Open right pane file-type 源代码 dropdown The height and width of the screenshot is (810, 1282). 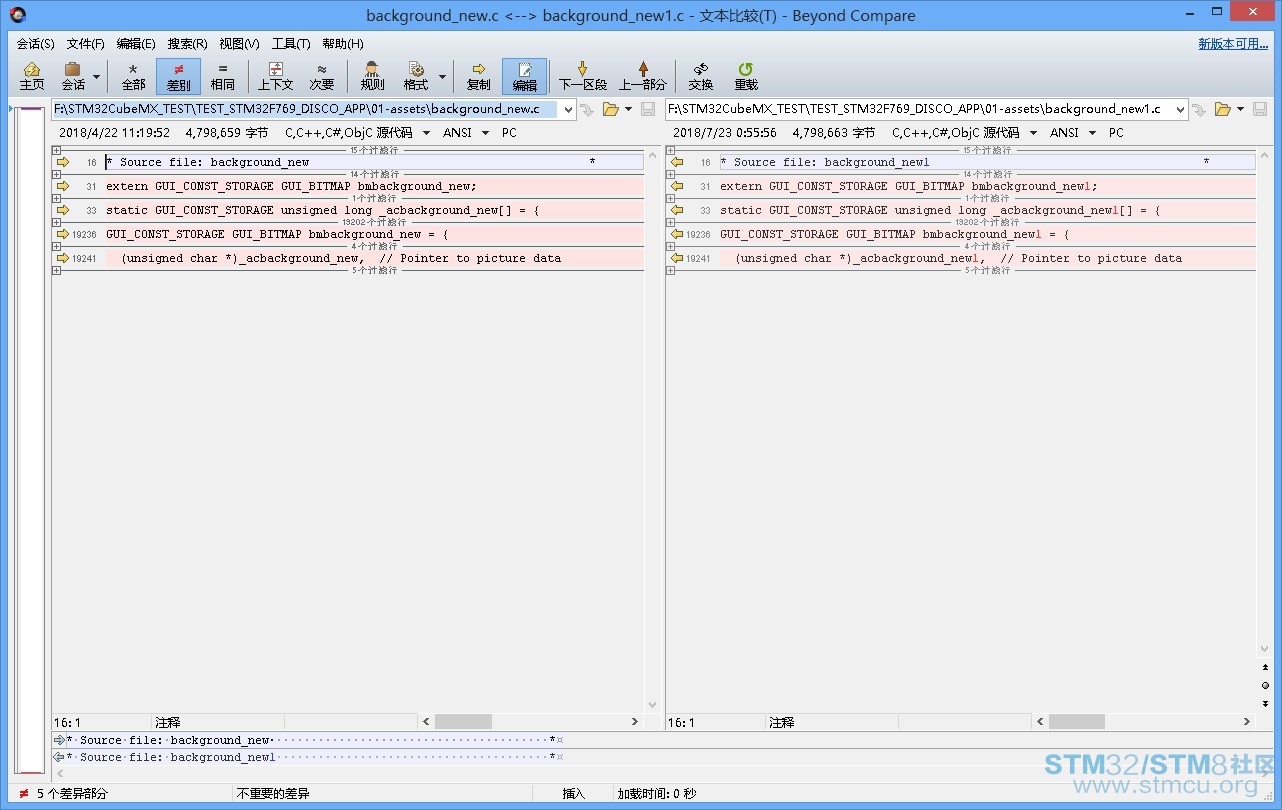coord(965,133)
